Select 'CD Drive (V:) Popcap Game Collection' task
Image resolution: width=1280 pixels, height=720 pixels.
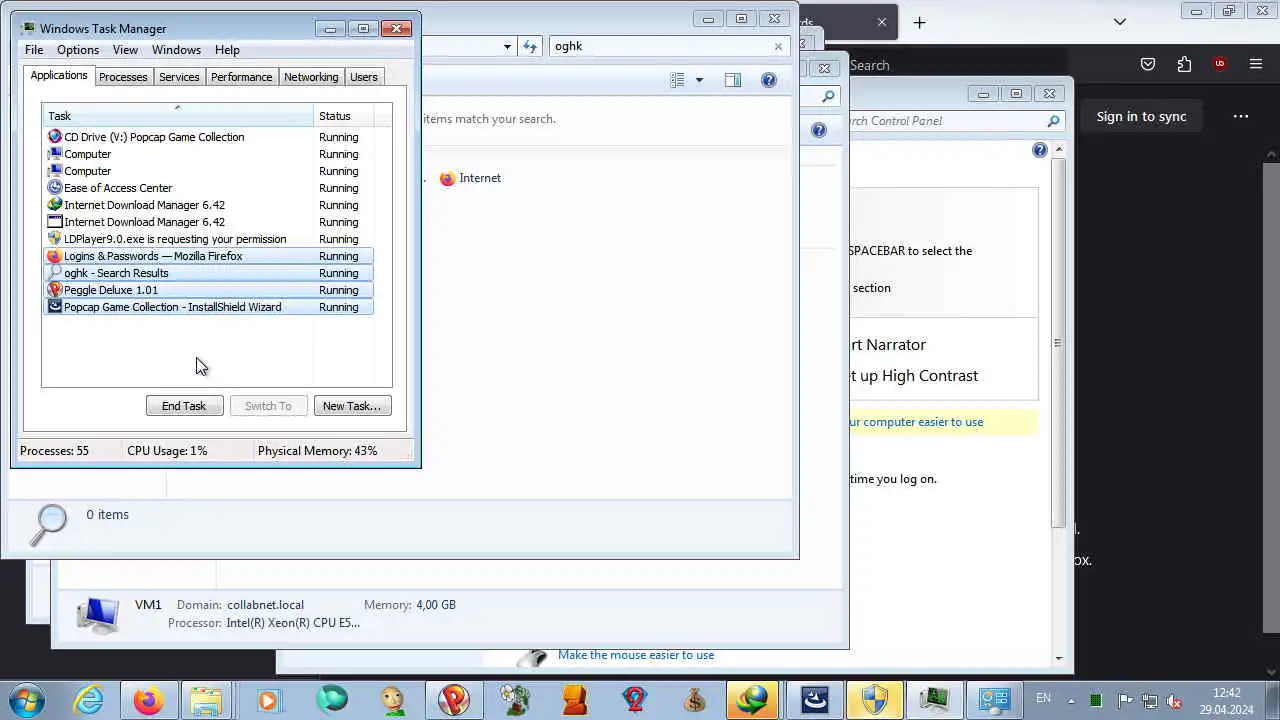click(x=209, y=137)
